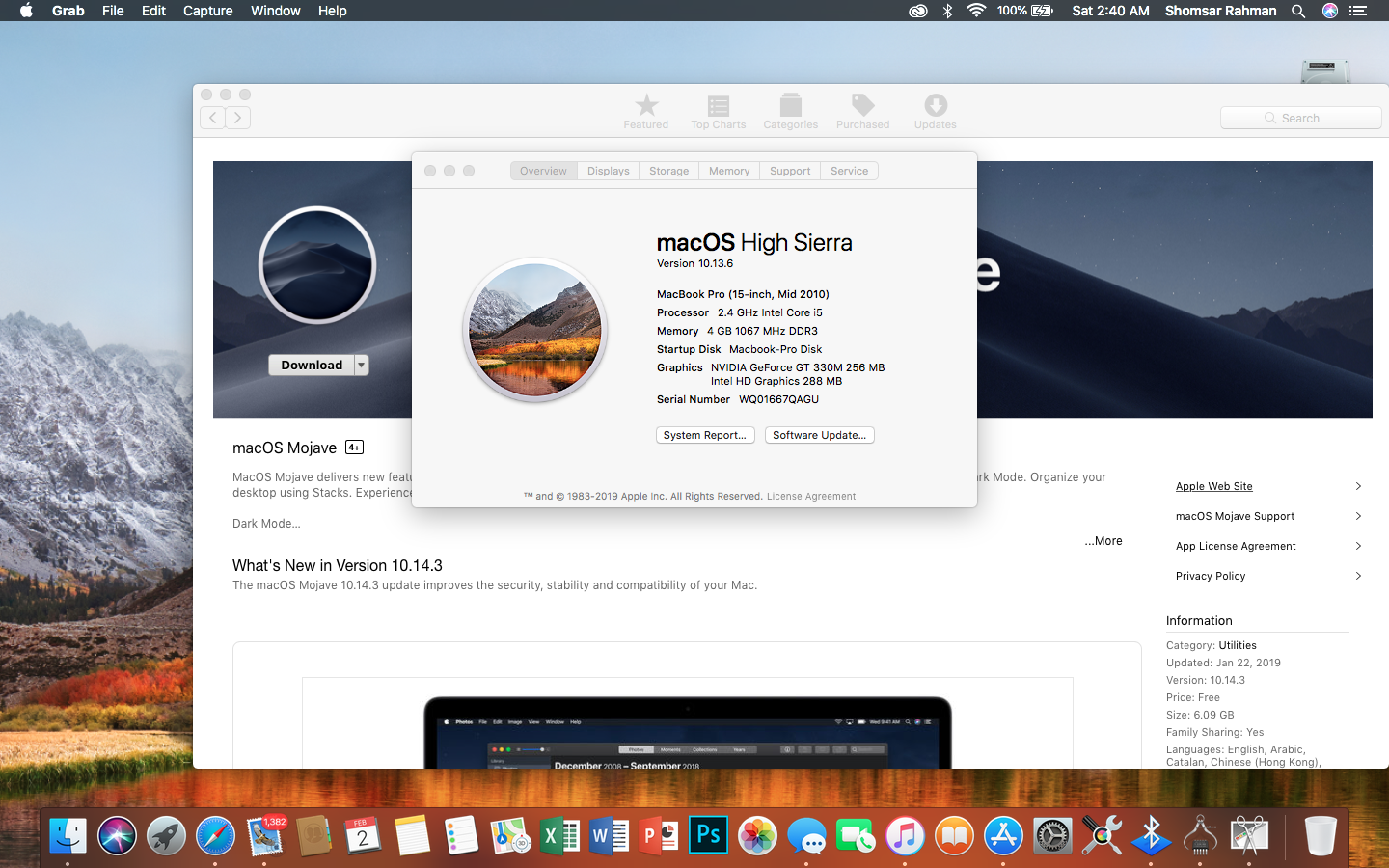The image size is (1389, 868).
Task: Click the Software Update button
Action: (x=819, y=435)
